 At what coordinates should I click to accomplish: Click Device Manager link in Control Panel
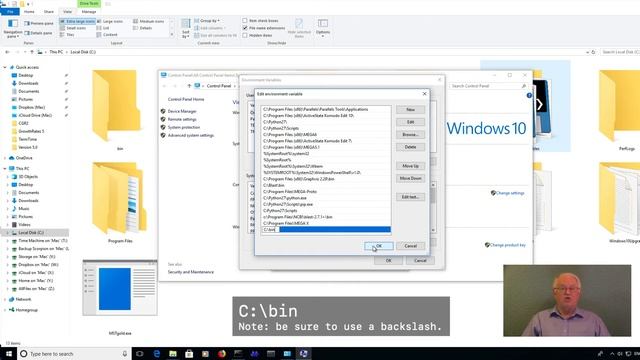click(x=182, y=111)
